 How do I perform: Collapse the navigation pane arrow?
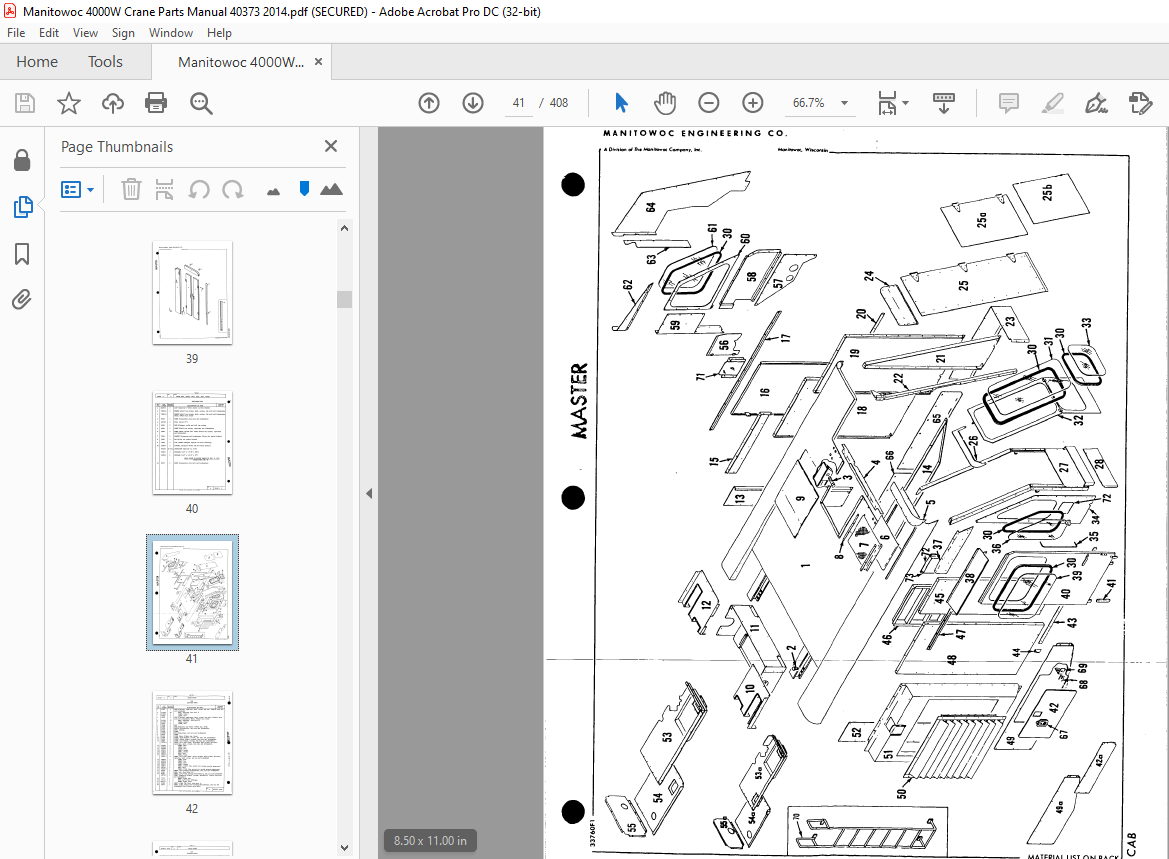[x=369, y=494]
